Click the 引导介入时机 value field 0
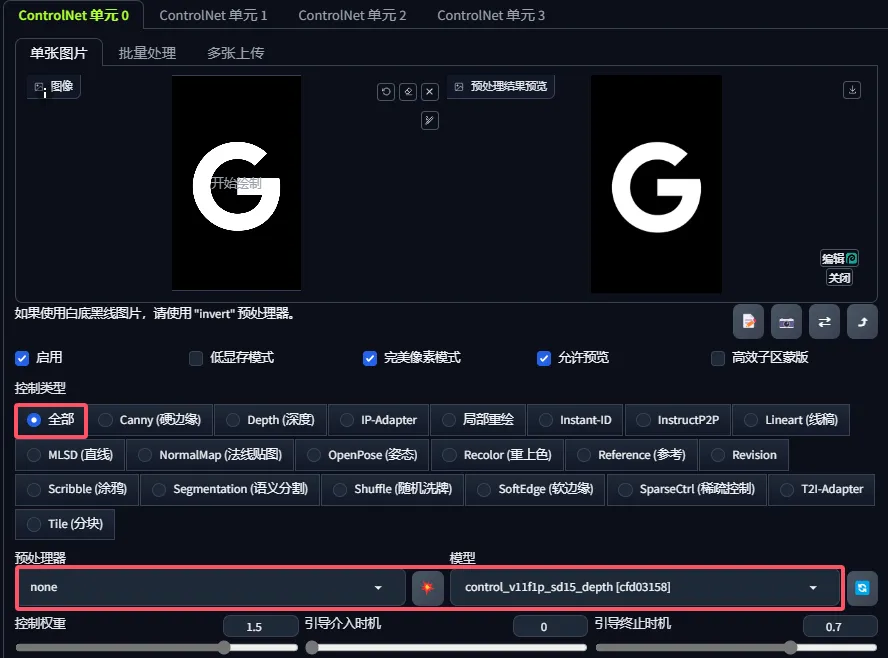The height and width of the screenshot is (658, 888). 550,627
